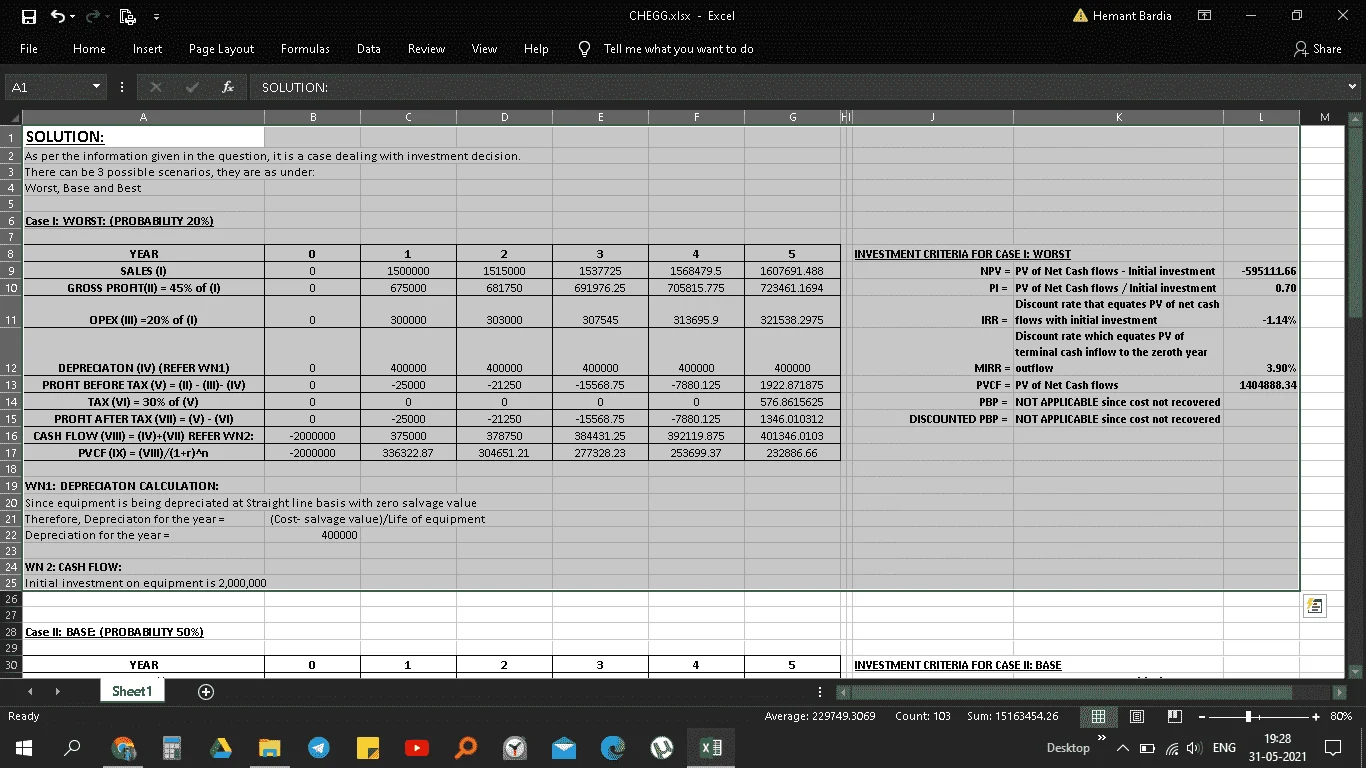The image size is (1366, 768).
Task: Select the Data ribbon tab
Action: point(369,49)
